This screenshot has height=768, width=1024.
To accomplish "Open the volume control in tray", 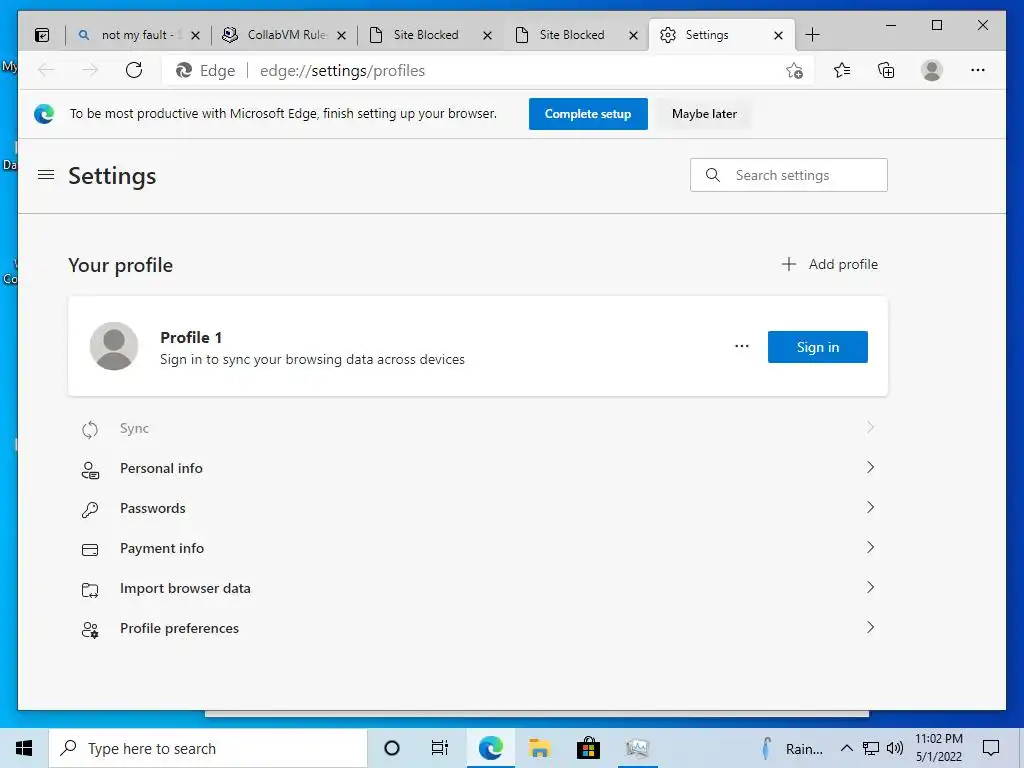I will pos(895,748).
